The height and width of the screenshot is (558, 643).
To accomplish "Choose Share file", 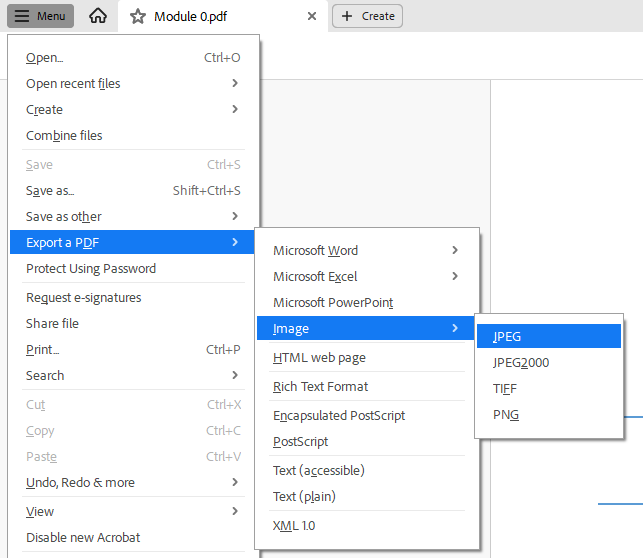I will (133, 323).
